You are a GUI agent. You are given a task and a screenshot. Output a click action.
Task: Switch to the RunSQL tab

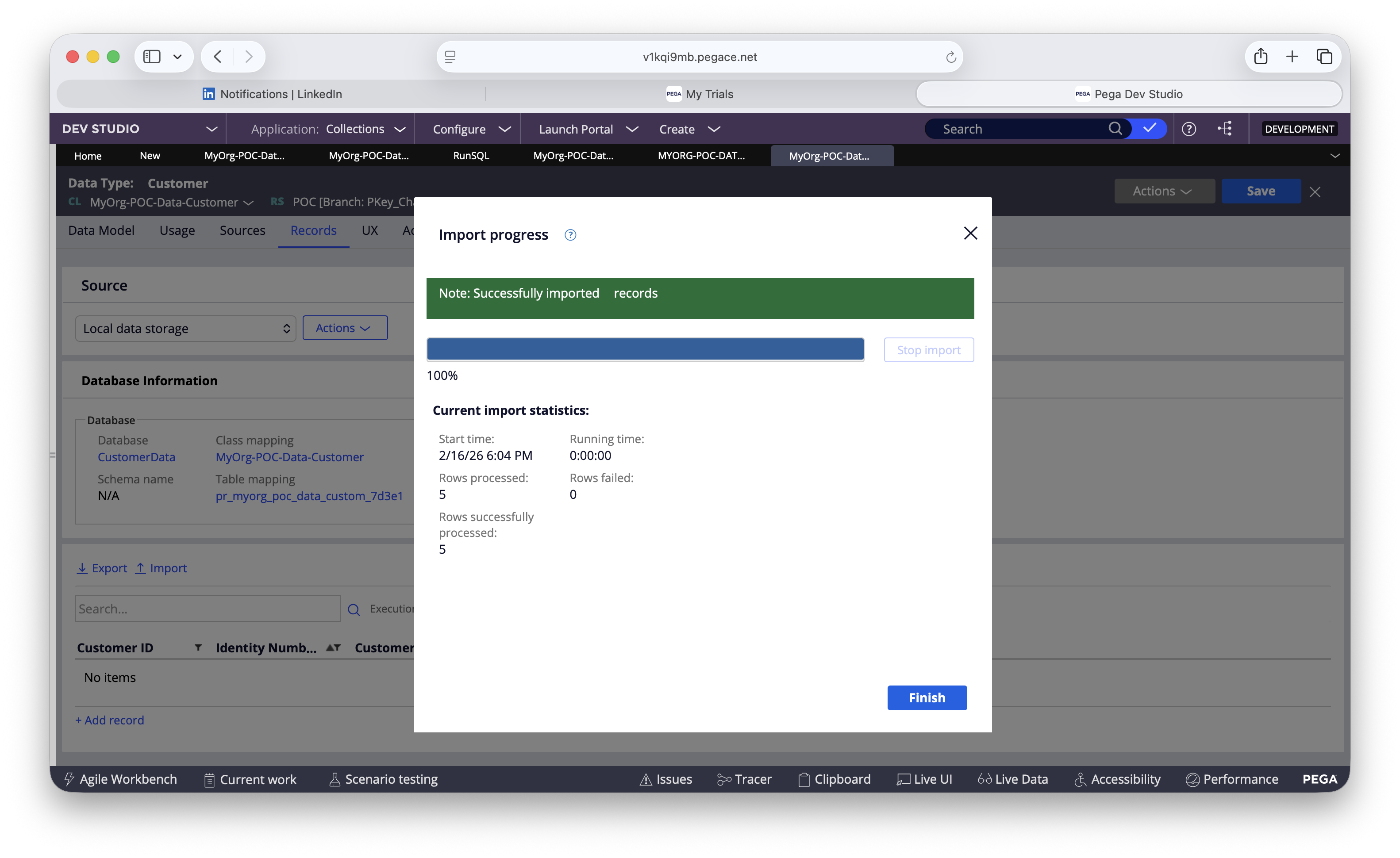point(470,156)
